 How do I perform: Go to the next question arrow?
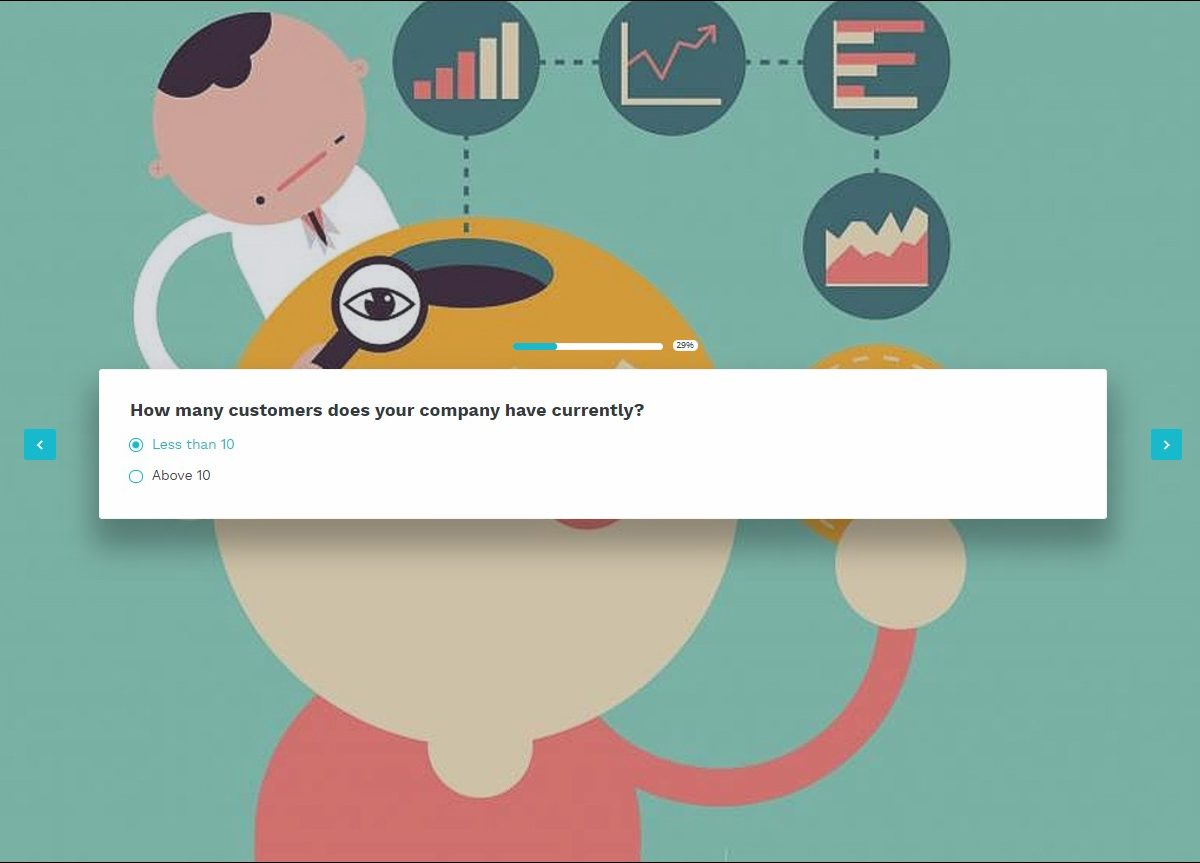tap(1166, 445)
